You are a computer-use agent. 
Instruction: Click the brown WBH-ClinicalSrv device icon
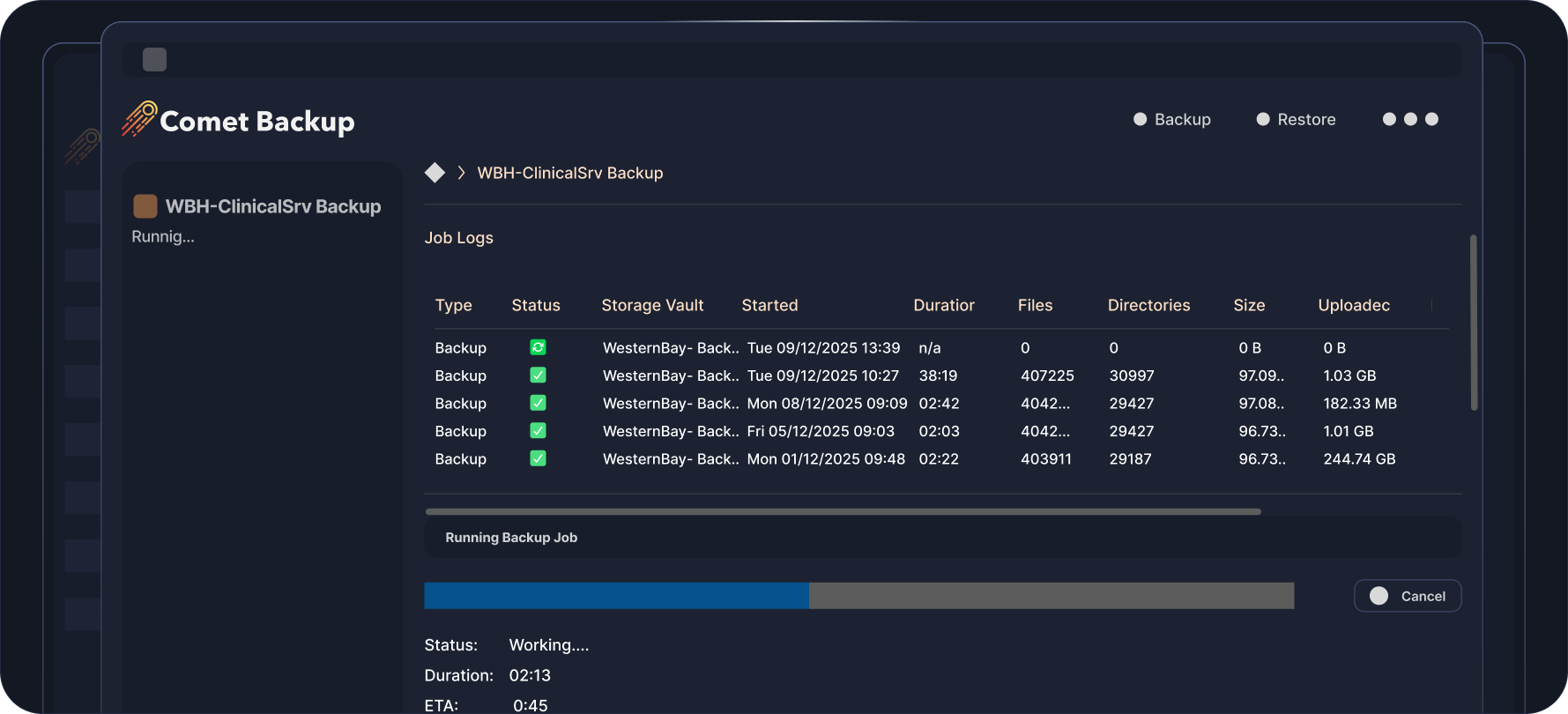(x=145, y=206)
